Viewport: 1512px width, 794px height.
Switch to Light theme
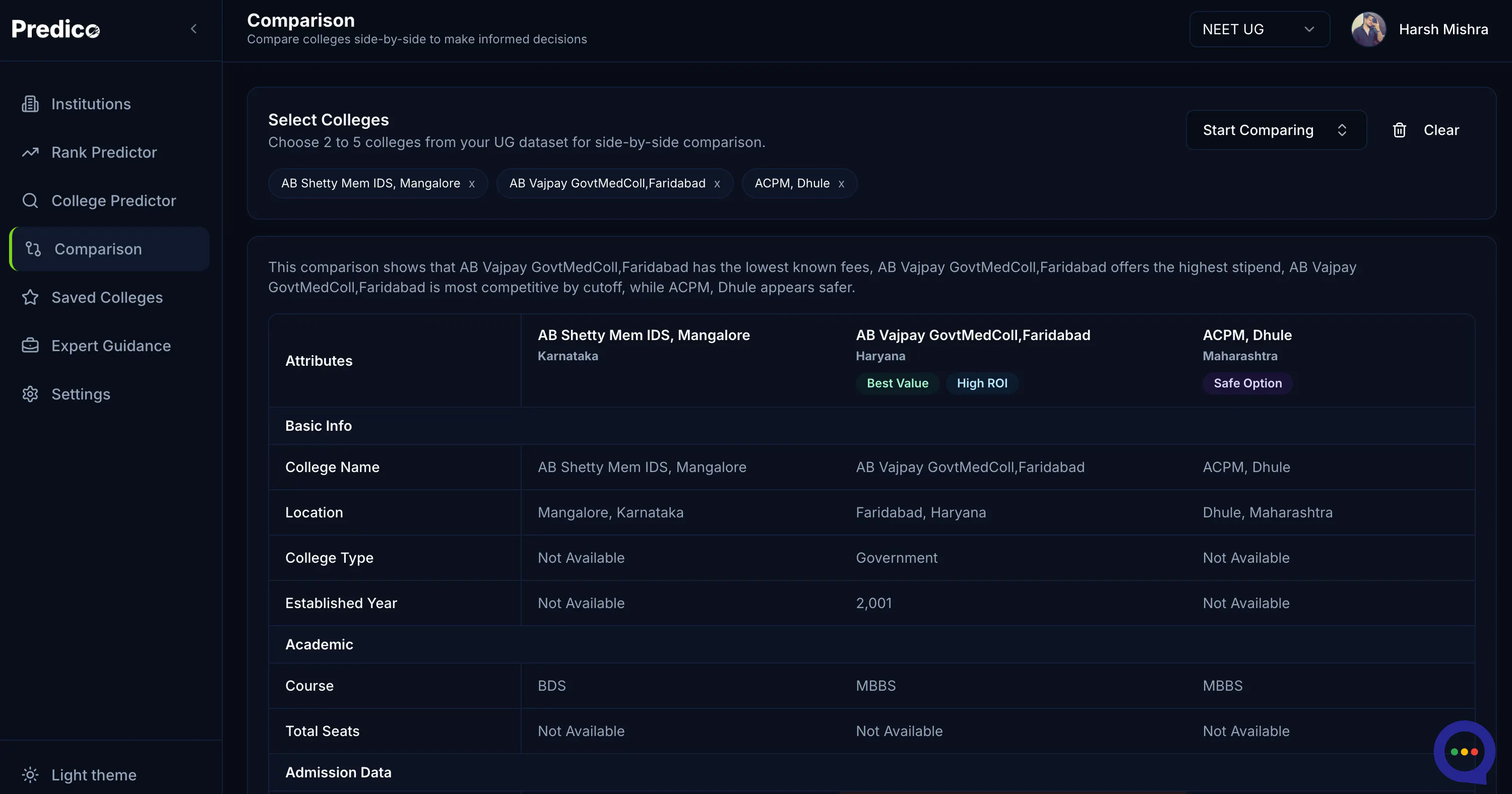coord(79,775)
